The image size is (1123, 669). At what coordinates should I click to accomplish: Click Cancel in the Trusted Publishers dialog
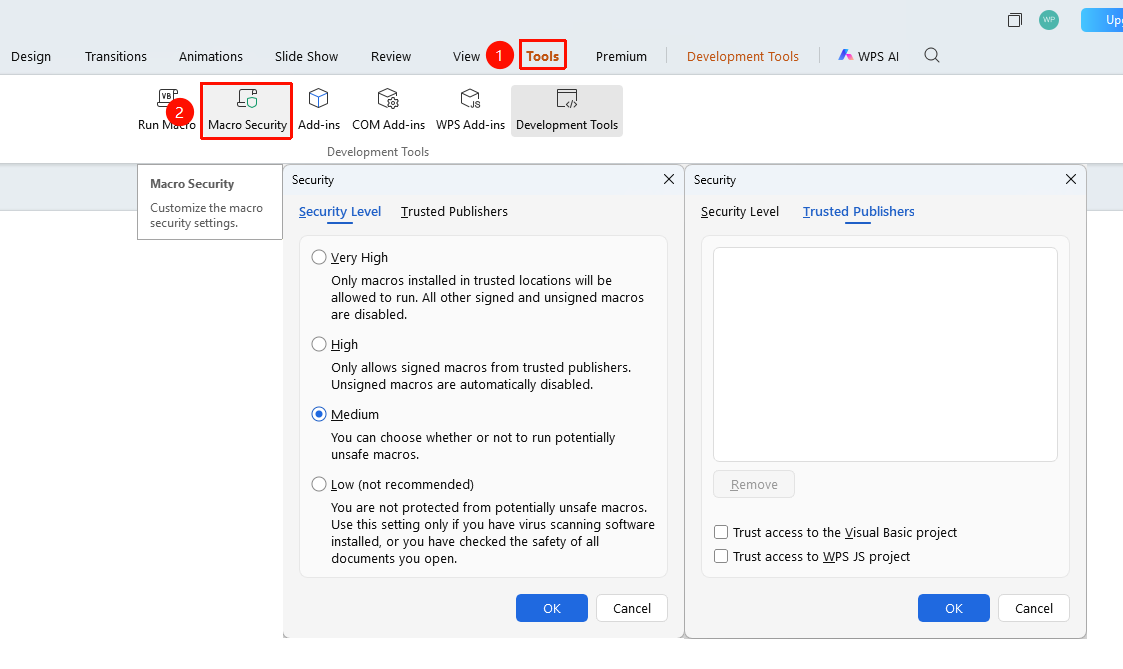pos(1033,608)
